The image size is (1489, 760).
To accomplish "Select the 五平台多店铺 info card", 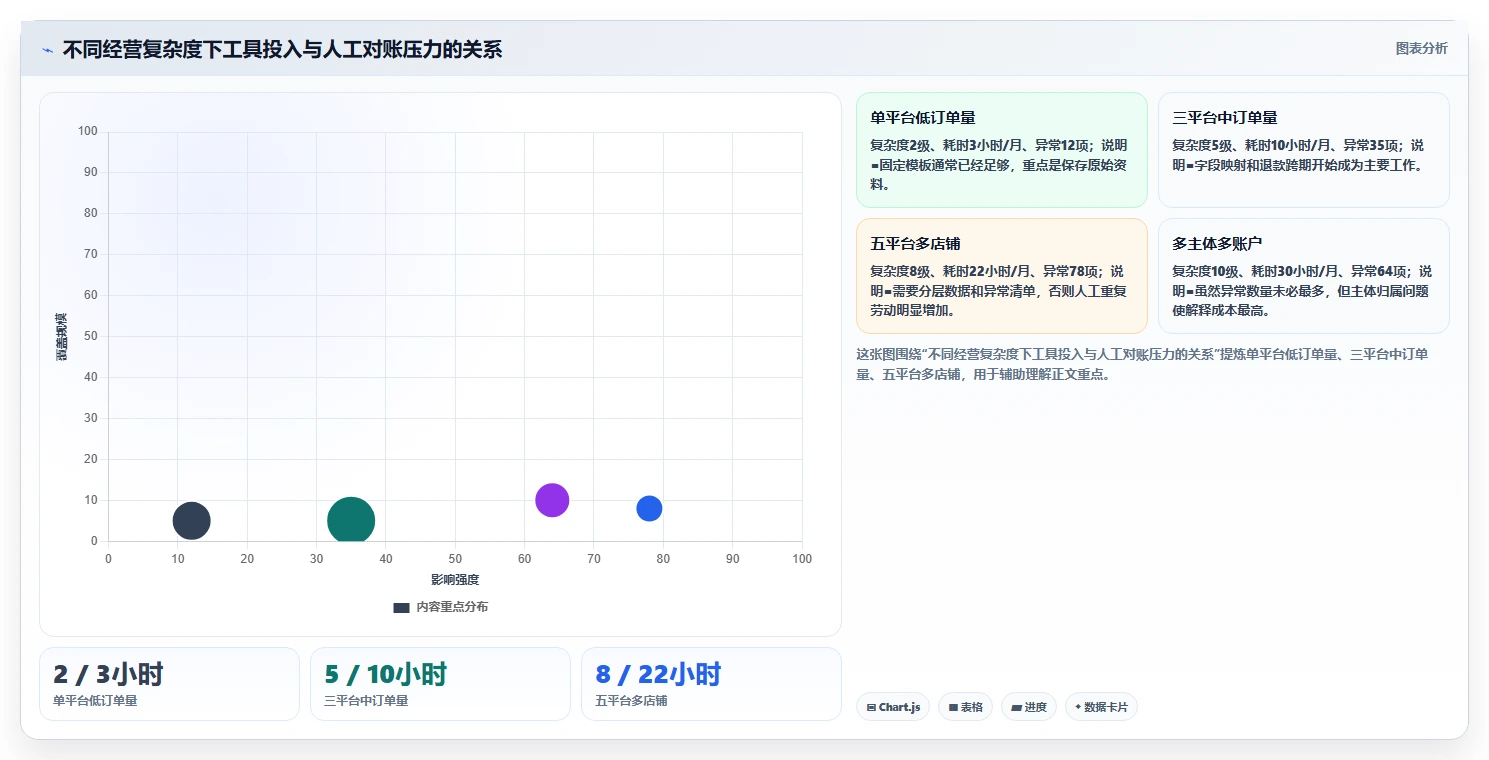I will (1001, 276).
